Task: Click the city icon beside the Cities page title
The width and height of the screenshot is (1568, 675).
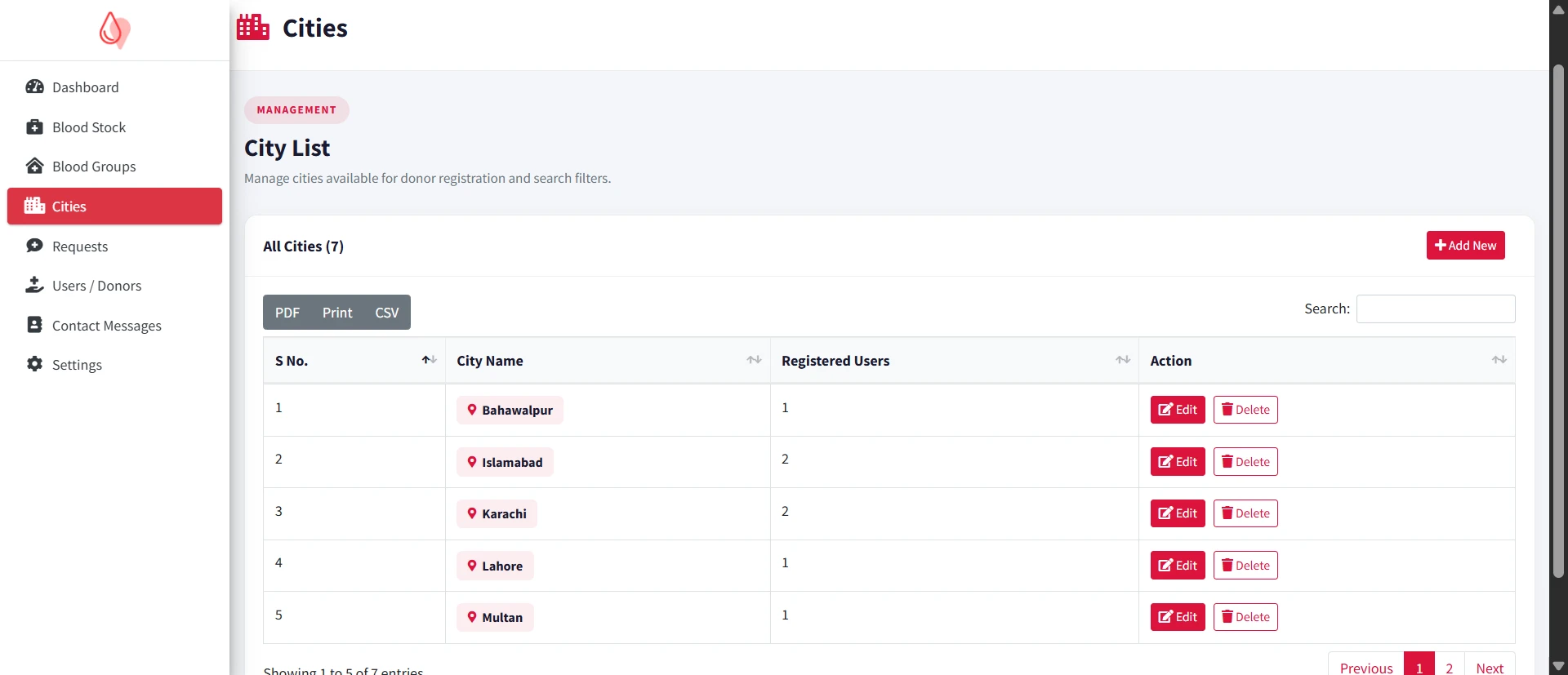Action: (253, 28)
